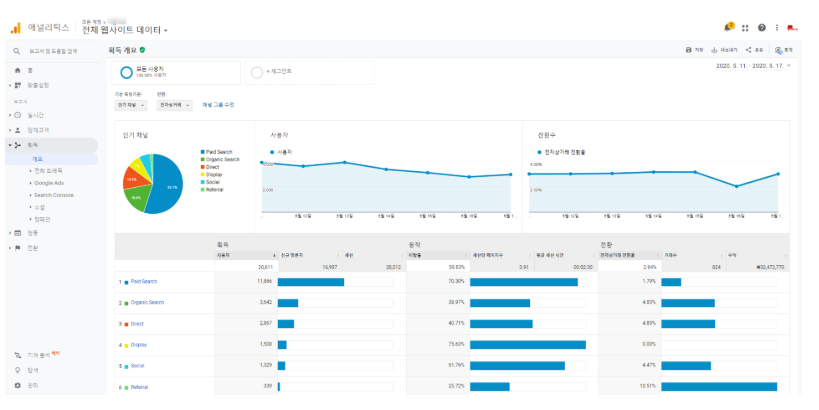Viewport: 819px width, 410px height.
Task: Click the account avatar at top right
Action: click(792, 28)
